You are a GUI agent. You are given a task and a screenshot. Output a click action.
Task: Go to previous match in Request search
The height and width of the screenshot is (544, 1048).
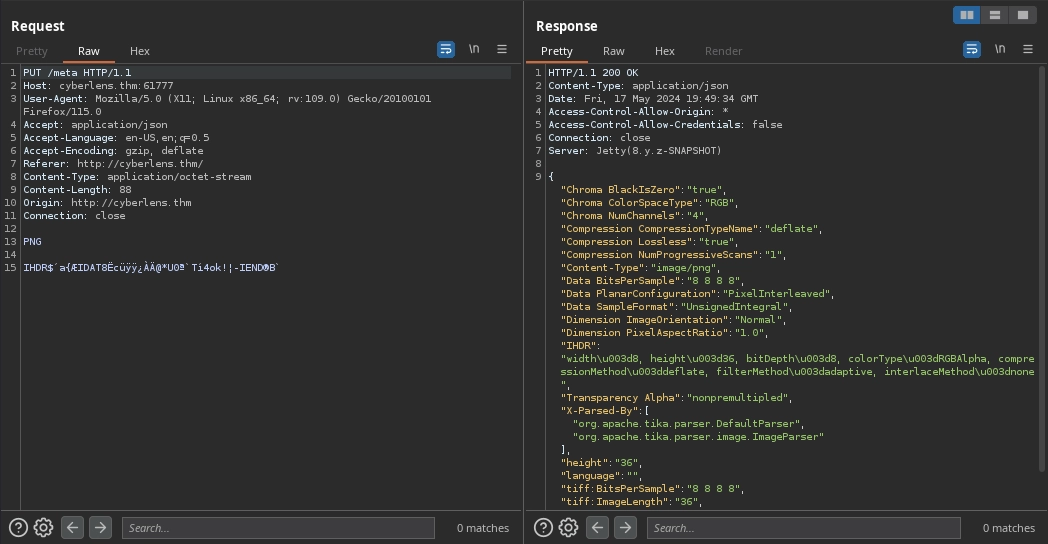coord(72,527)
